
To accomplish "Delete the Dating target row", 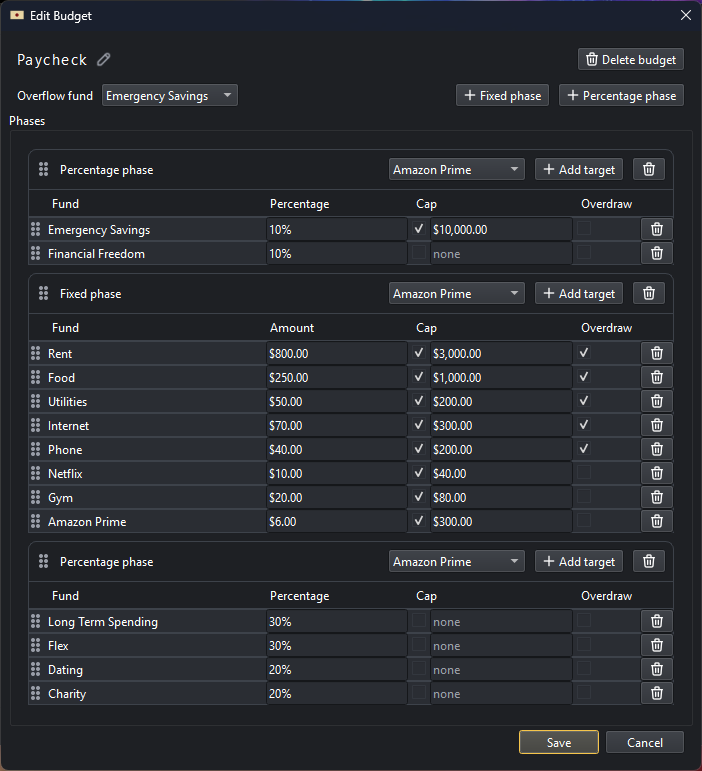I will pos(656,670).
